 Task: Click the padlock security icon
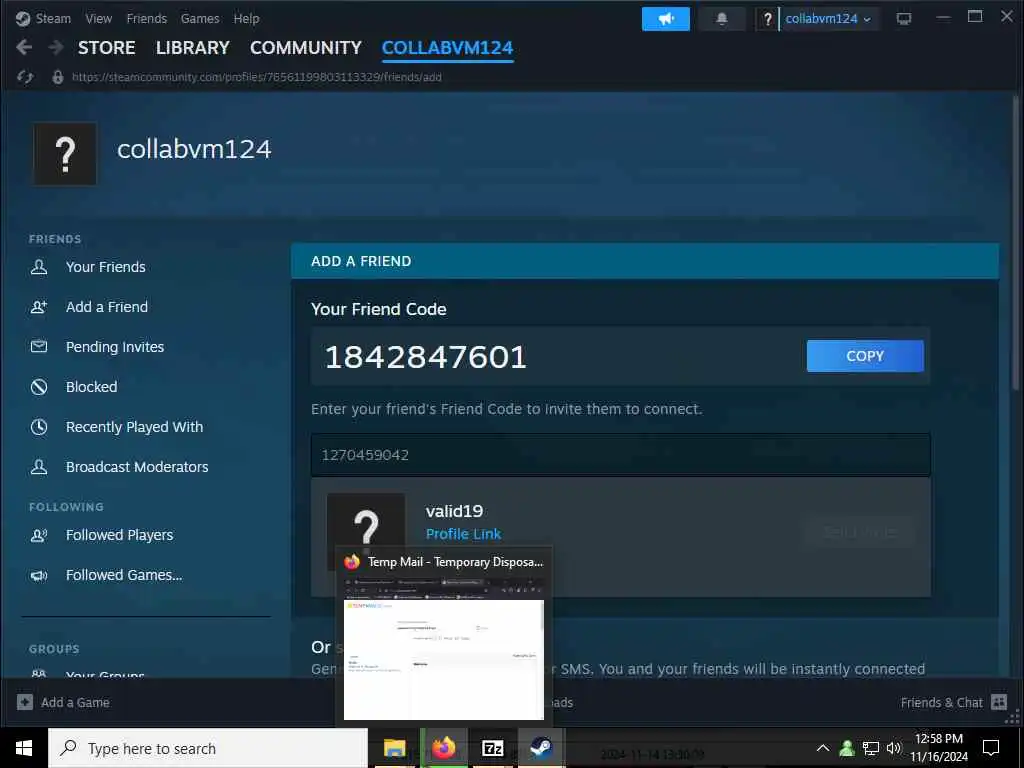pyautogui.click(x=58, y=77)
